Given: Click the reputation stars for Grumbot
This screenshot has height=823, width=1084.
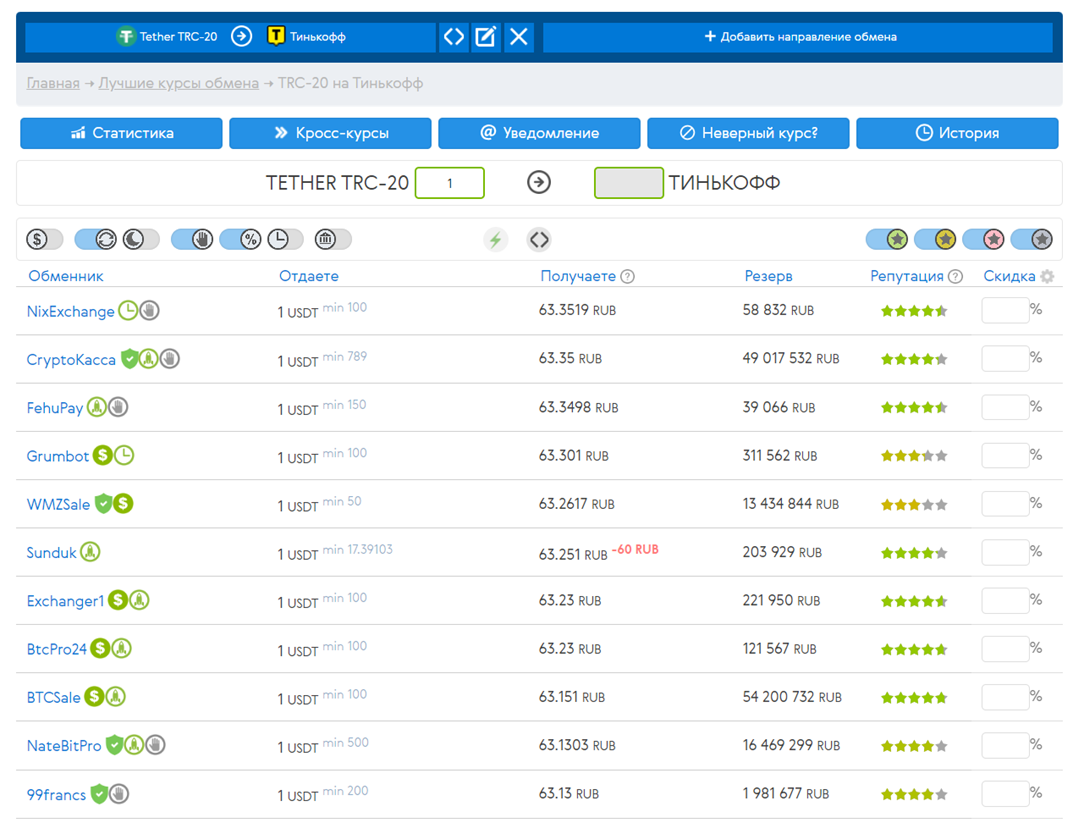Looking at the screenshot, I should pos(914,456).
